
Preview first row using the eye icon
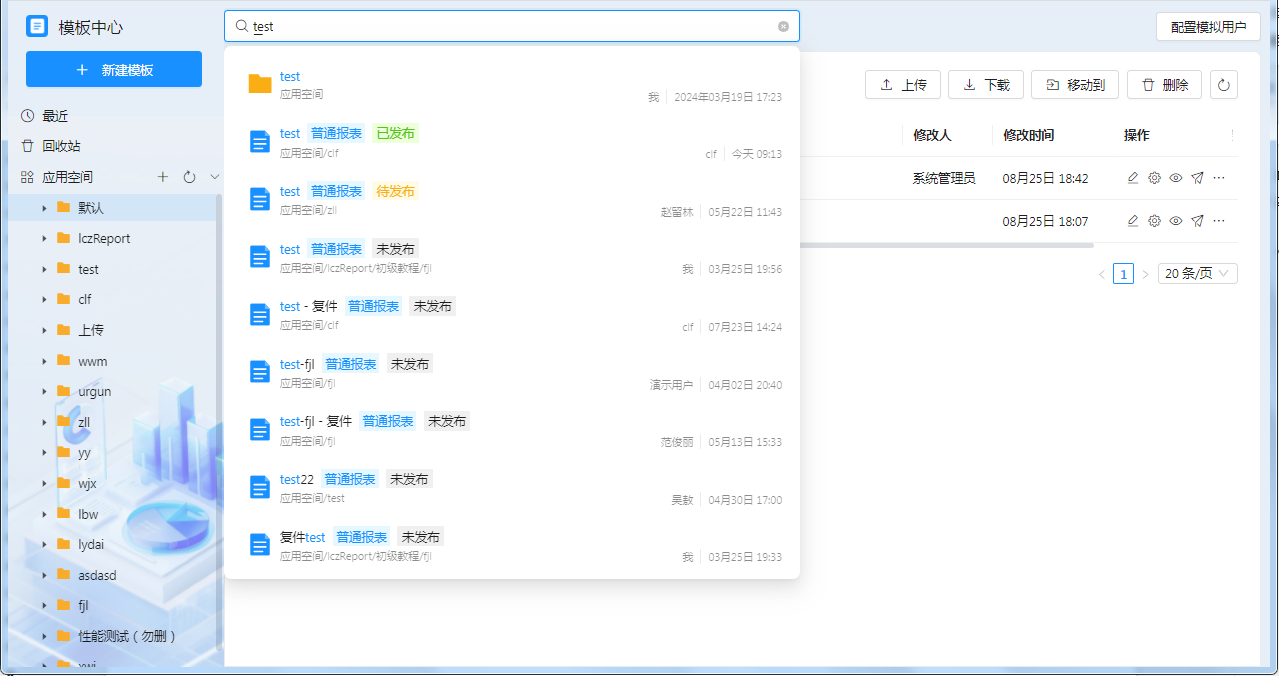(1176, 178)
